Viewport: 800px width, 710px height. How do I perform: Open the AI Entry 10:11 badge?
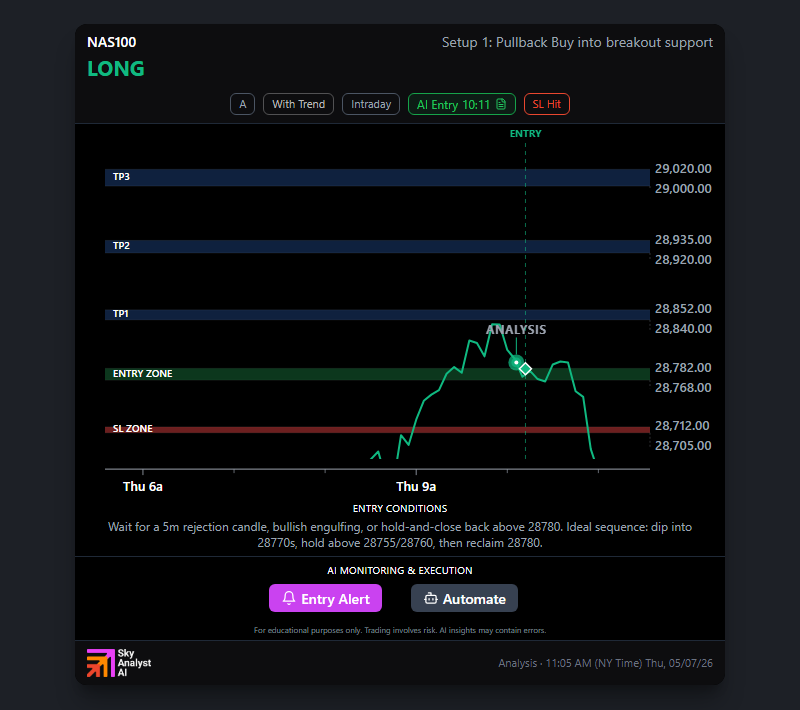(462, 104)
